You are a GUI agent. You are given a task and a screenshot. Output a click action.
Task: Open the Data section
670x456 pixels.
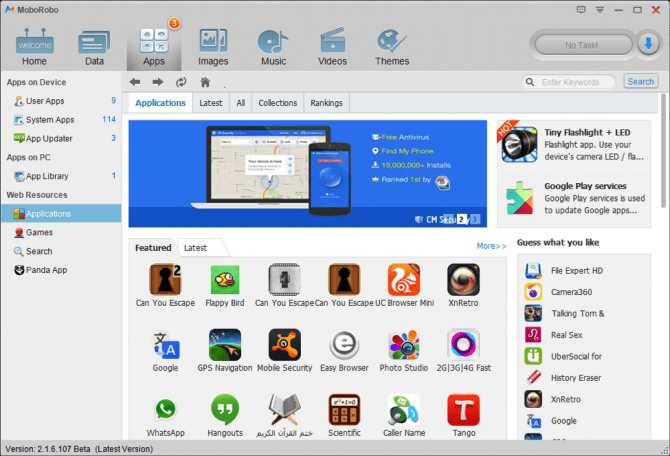pyautogui.click(x=94, y=47)
